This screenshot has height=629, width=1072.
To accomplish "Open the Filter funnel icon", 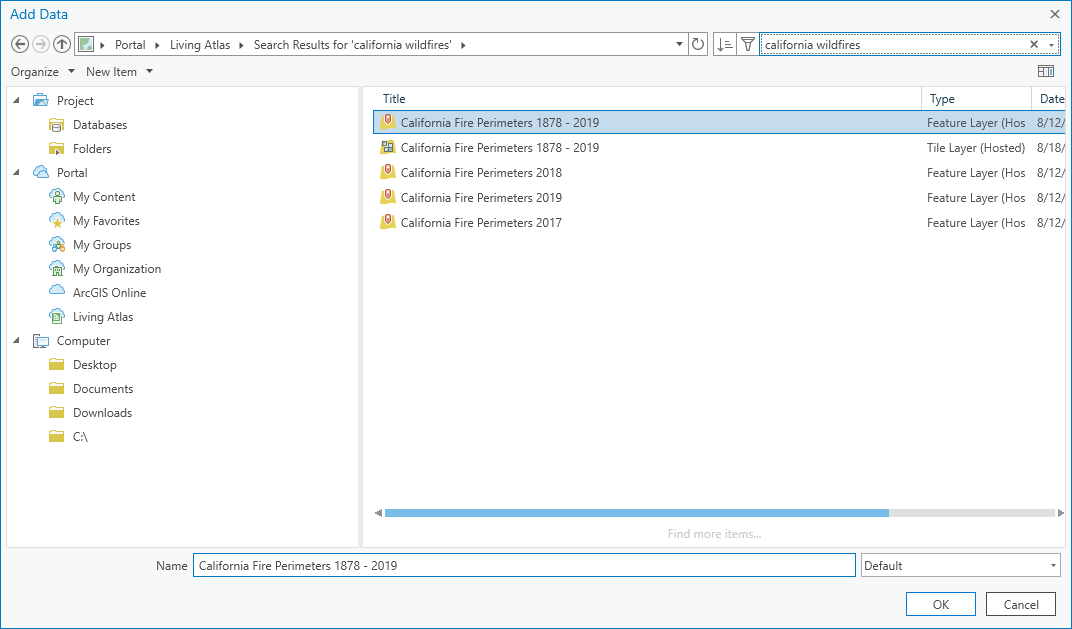I will pyautogui.click(x=747, y=44).
